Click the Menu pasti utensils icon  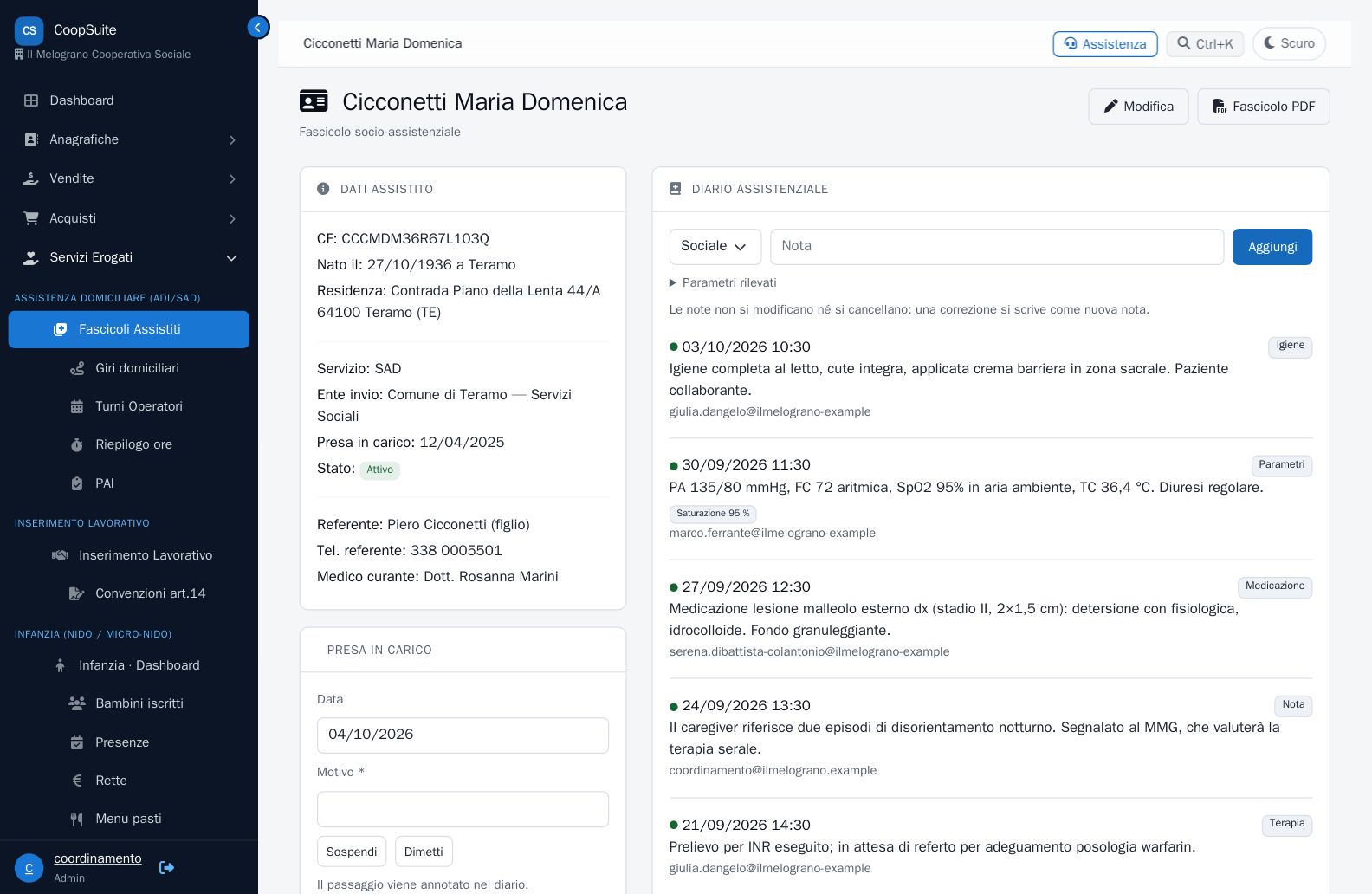point(77,819)
